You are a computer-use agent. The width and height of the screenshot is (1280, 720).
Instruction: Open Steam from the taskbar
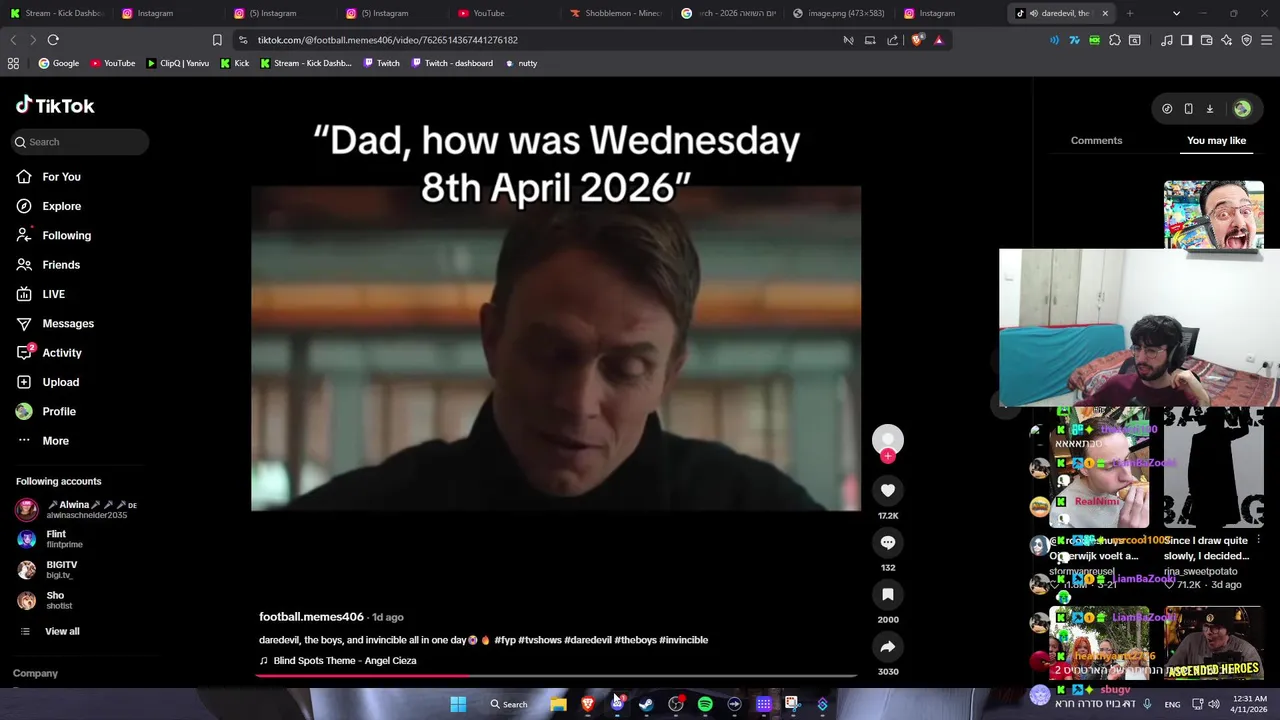tap(646, 704)
